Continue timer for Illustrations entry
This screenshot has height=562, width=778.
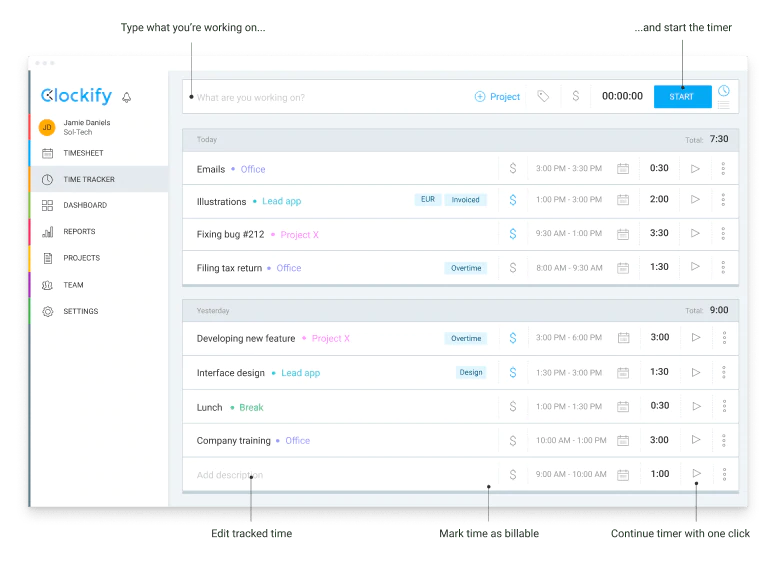695,199
